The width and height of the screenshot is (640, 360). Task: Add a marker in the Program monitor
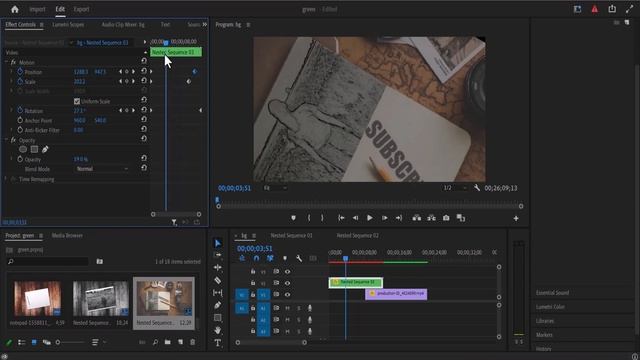(293, 218)
